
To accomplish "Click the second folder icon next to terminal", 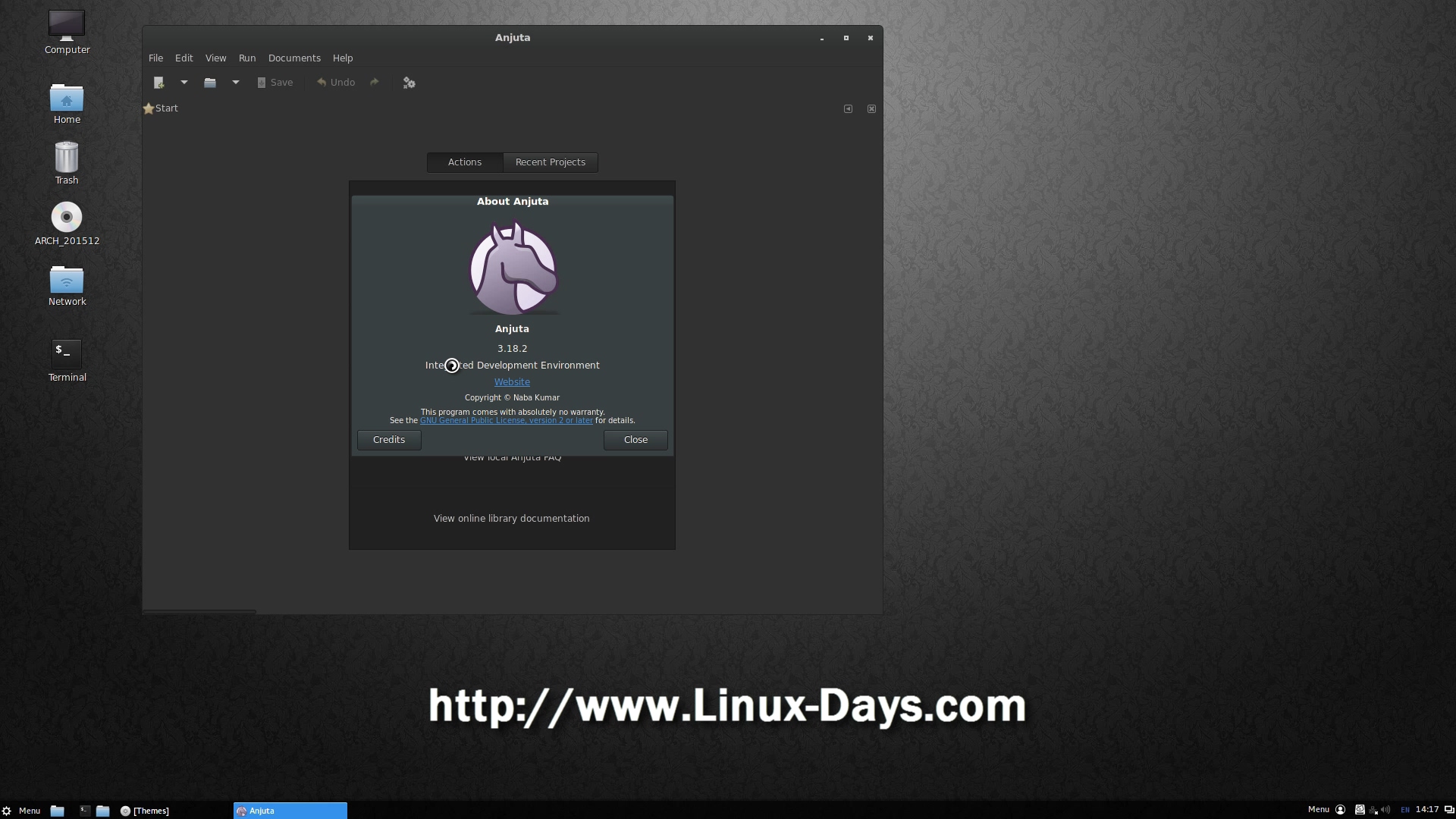I will (x=103, y=811).
